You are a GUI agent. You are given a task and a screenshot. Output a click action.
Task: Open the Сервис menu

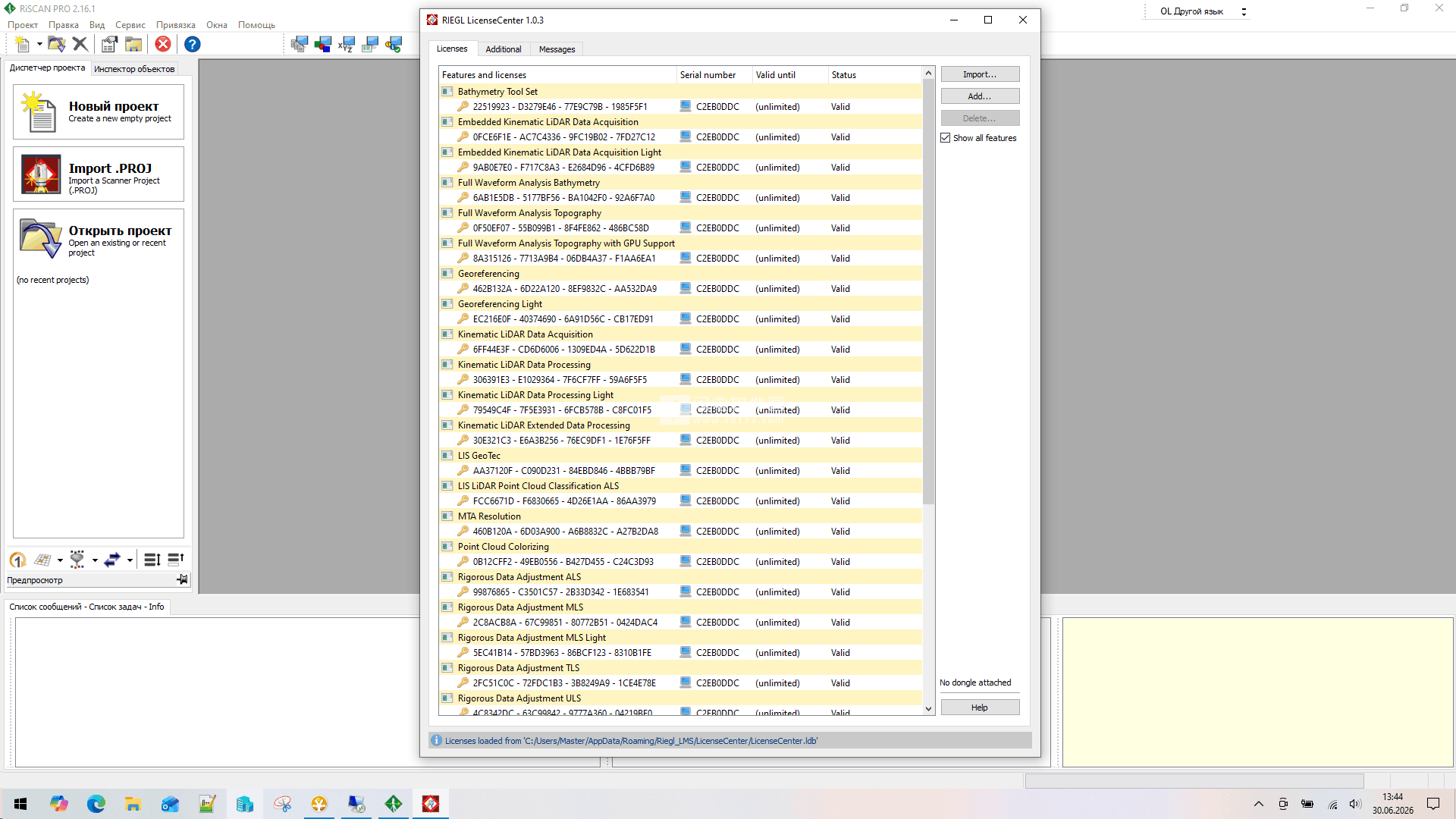130,25
